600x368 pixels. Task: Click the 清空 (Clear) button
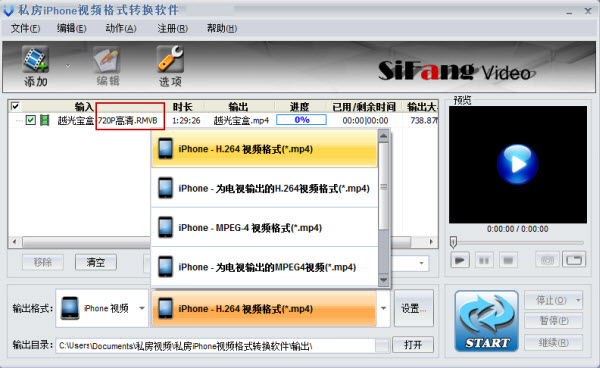tap(96, 262)
